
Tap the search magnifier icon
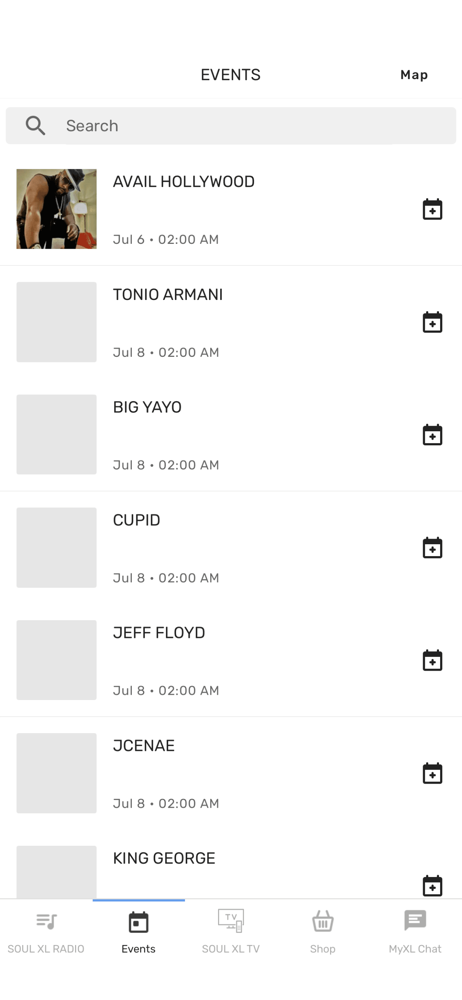36,126
